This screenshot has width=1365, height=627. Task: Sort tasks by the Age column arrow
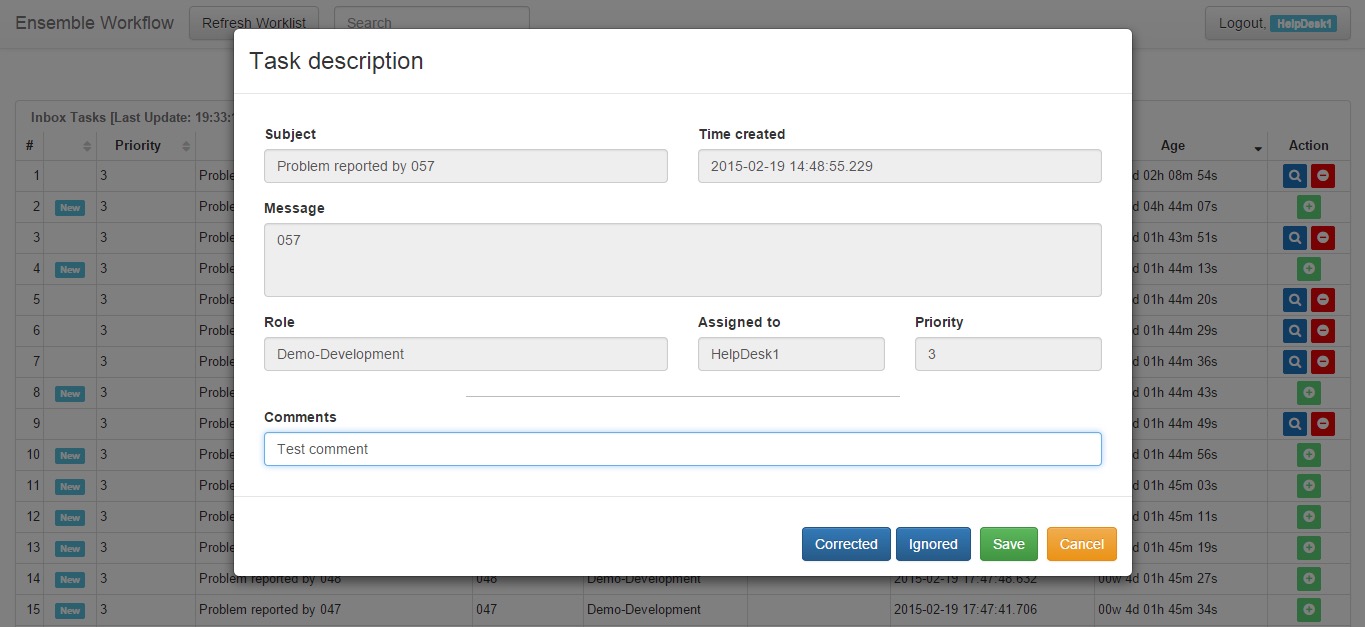point(1257,147)
